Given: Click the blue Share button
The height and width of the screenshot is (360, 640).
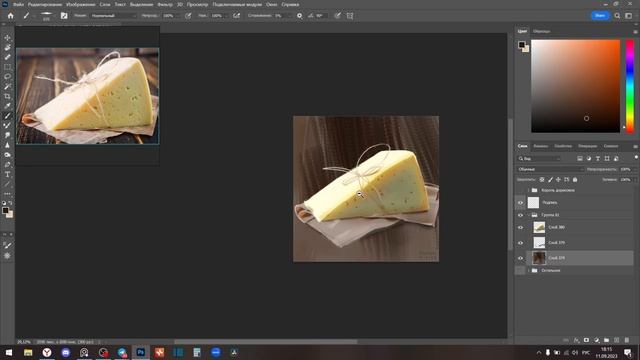Looking at the screenshot, I should click(600, 16).
